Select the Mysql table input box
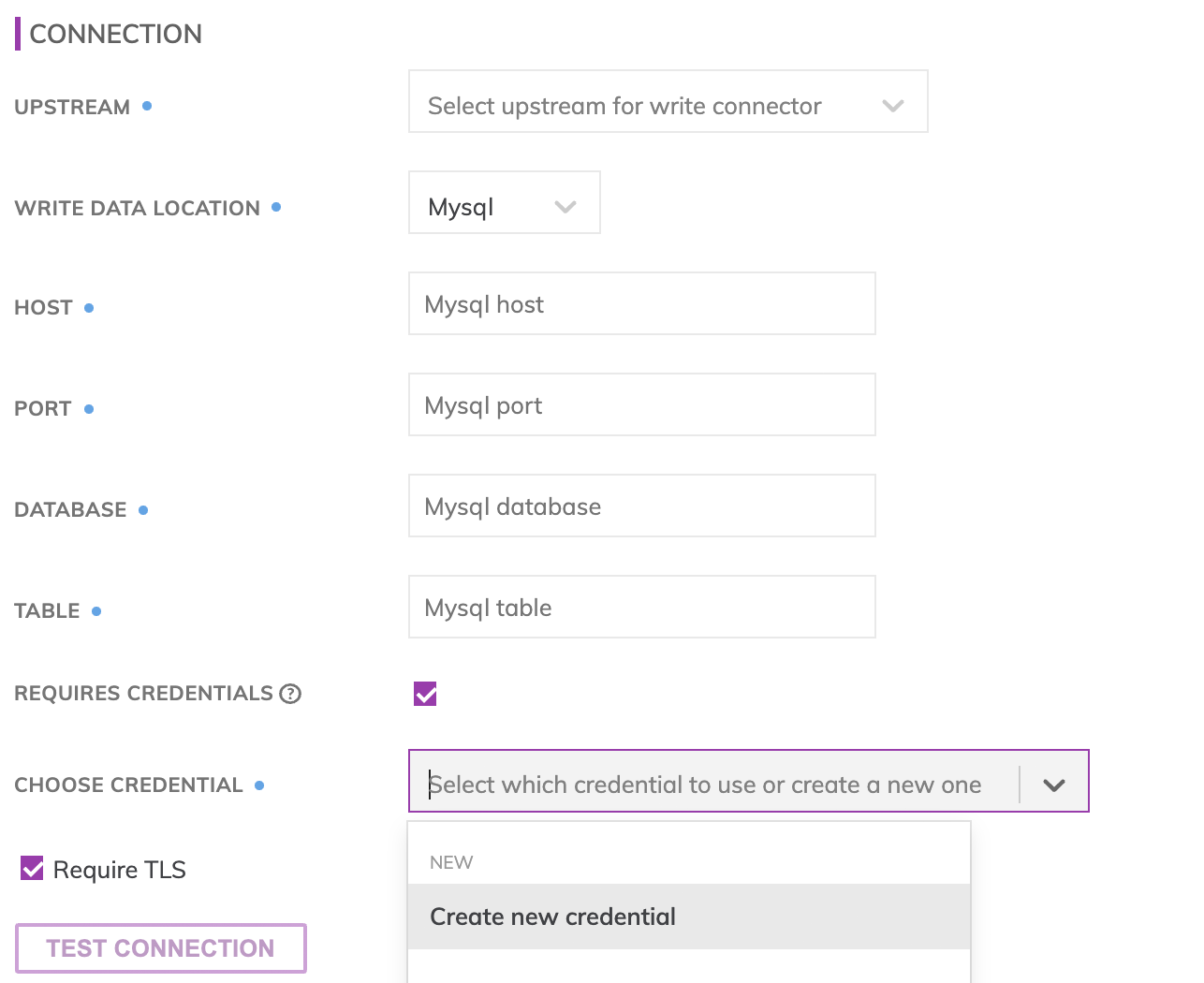Image resolution: width=1204 pixels, height=983 pixels. click(641, 608)
